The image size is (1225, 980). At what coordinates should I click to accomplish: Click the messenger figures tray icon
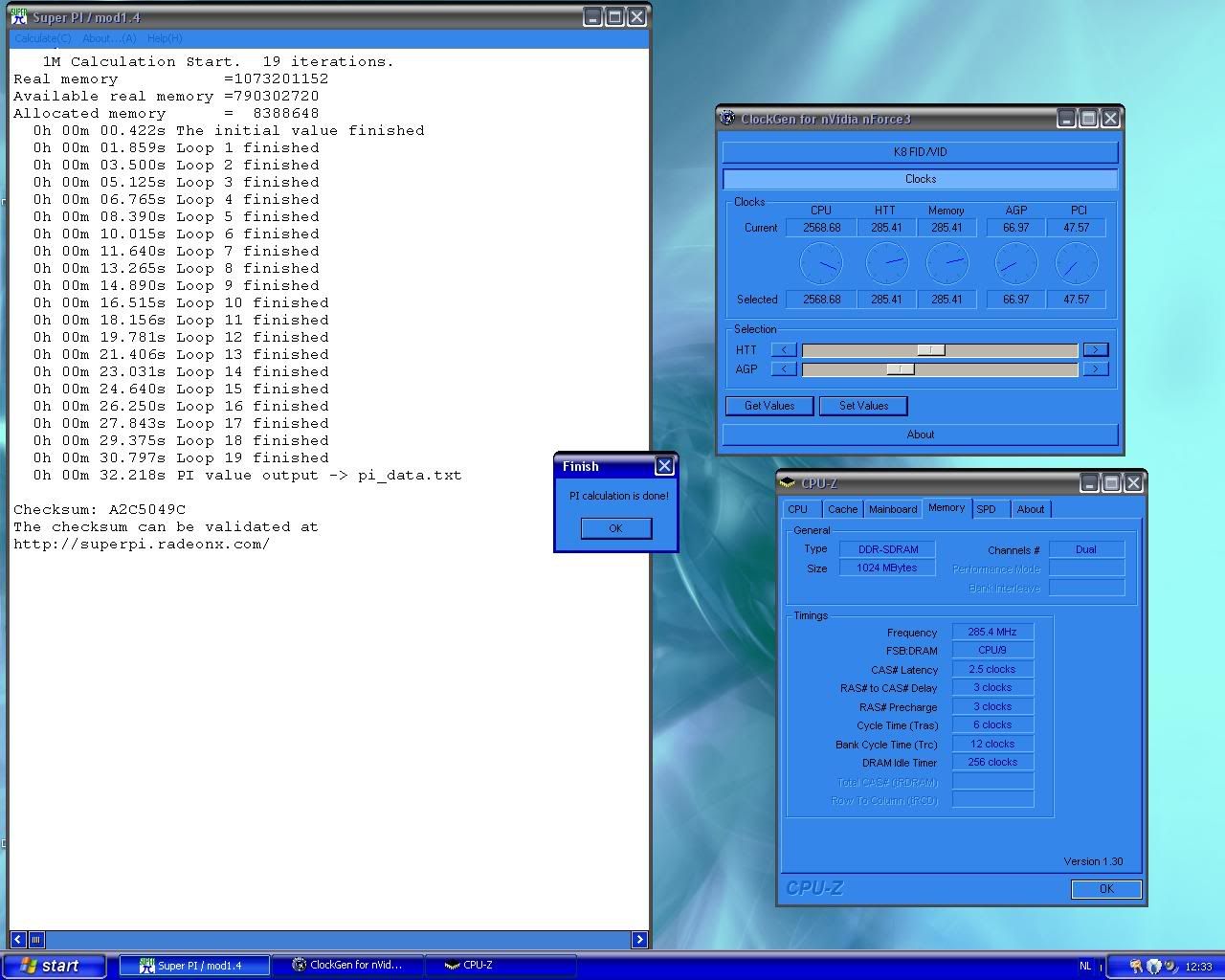coord(1136,967)
